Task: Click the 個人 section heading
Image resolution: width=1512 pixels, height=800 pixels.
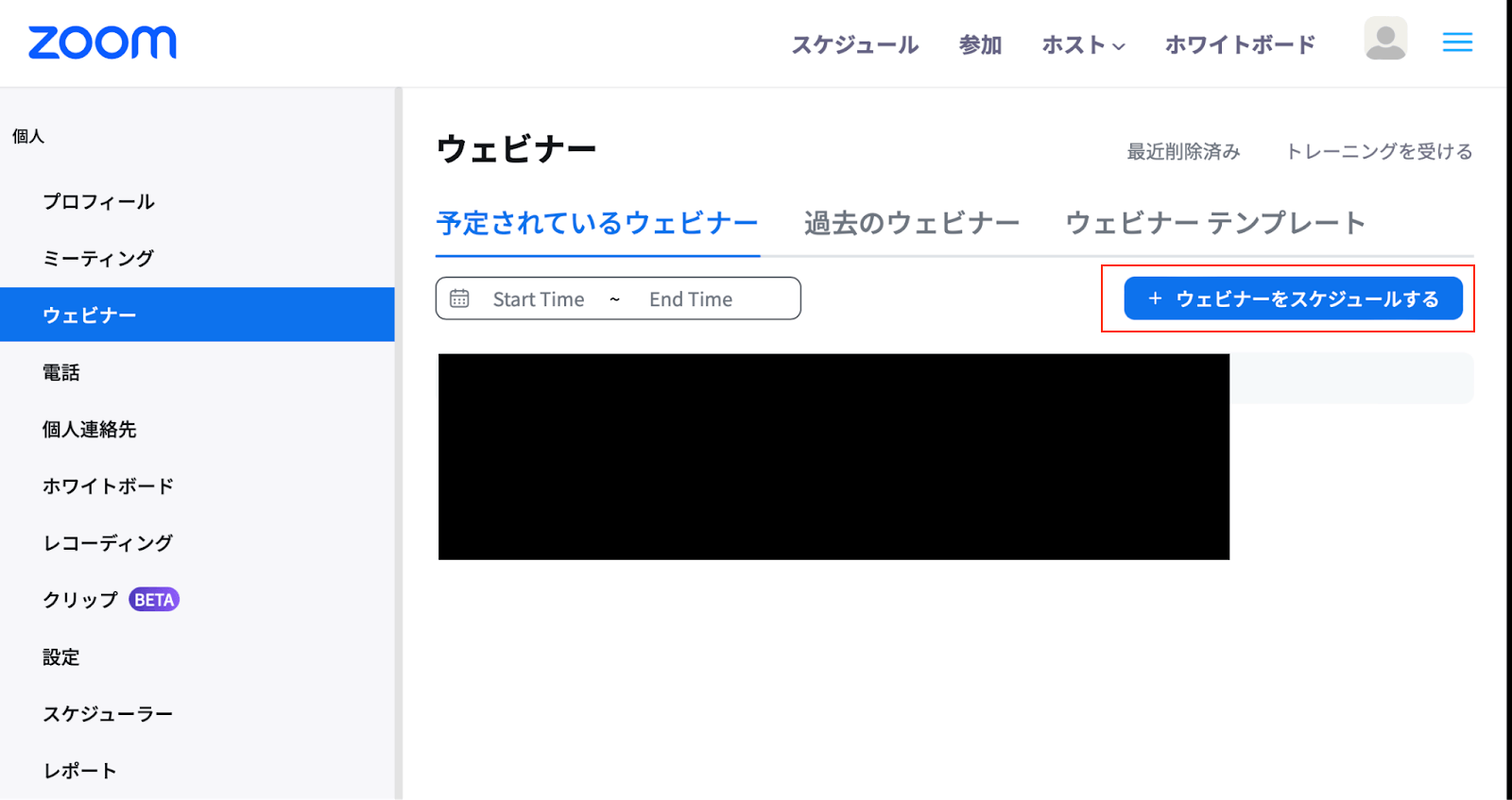Action: click(28, 136)
